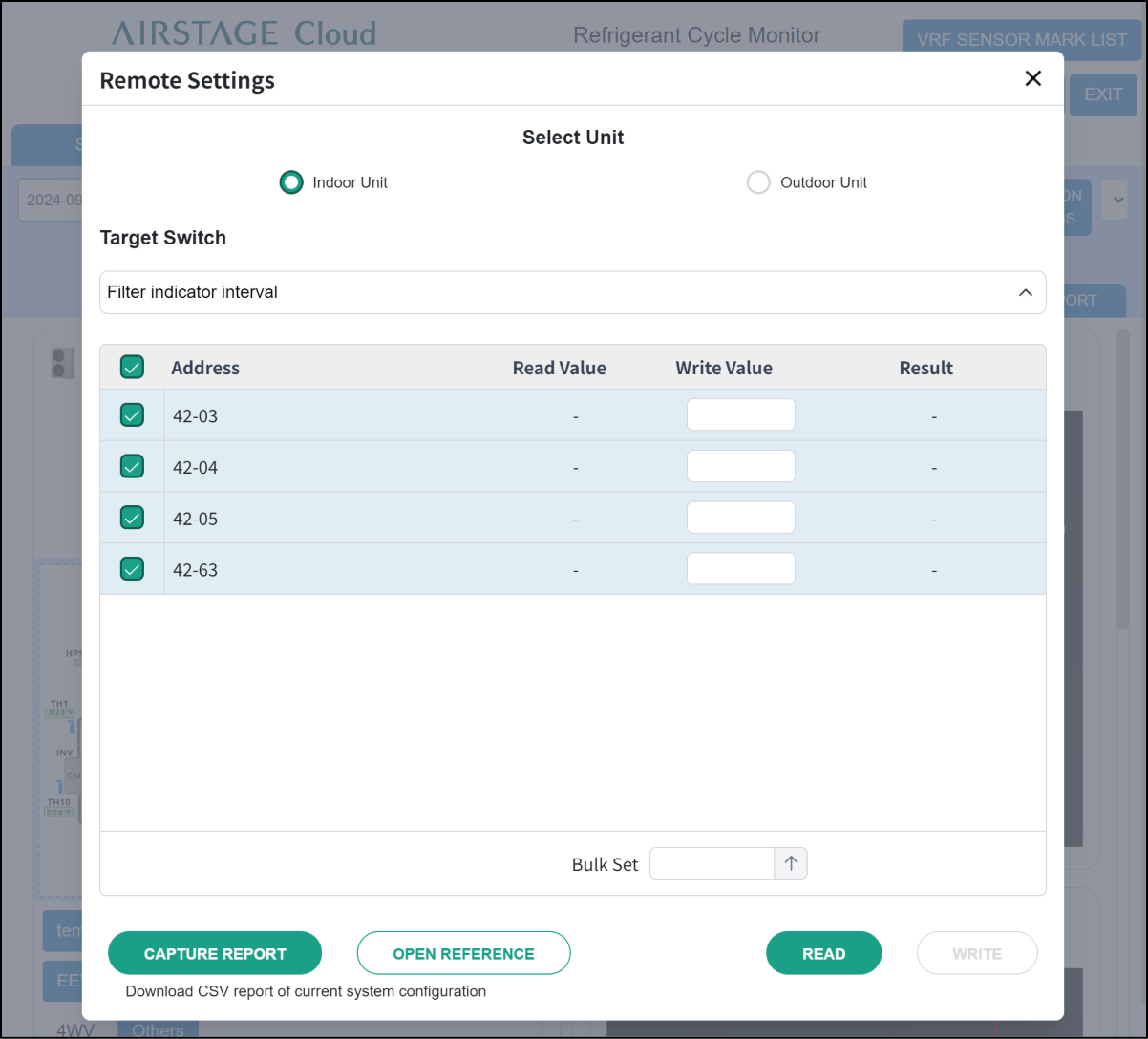1148x1039 pixels.
Task: Toggle the select-all checkbox in table header
Action: 132,367
